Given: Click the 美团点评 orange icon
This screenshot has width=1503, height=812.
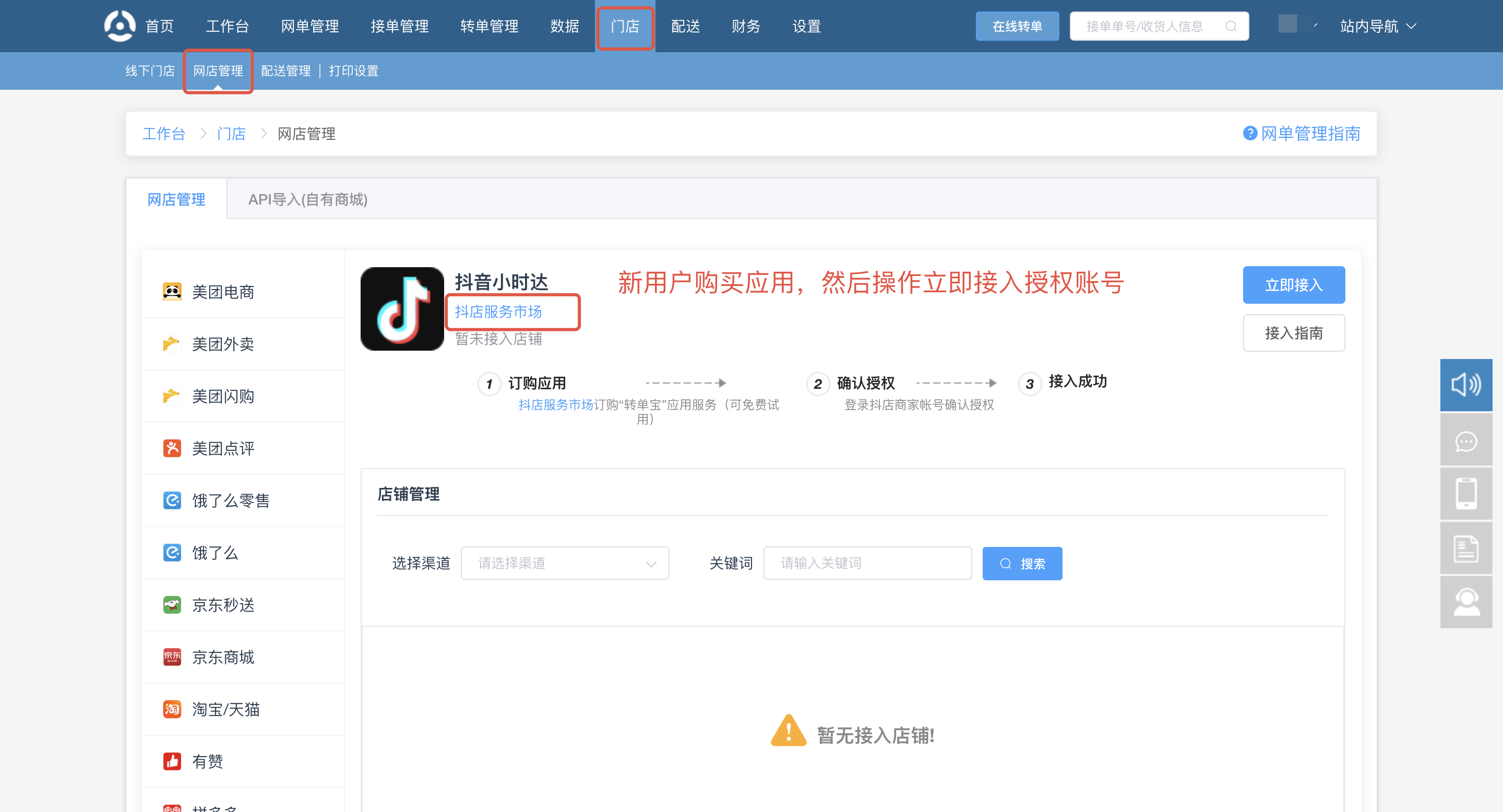Looking at the screenshot, I should 172,448.
